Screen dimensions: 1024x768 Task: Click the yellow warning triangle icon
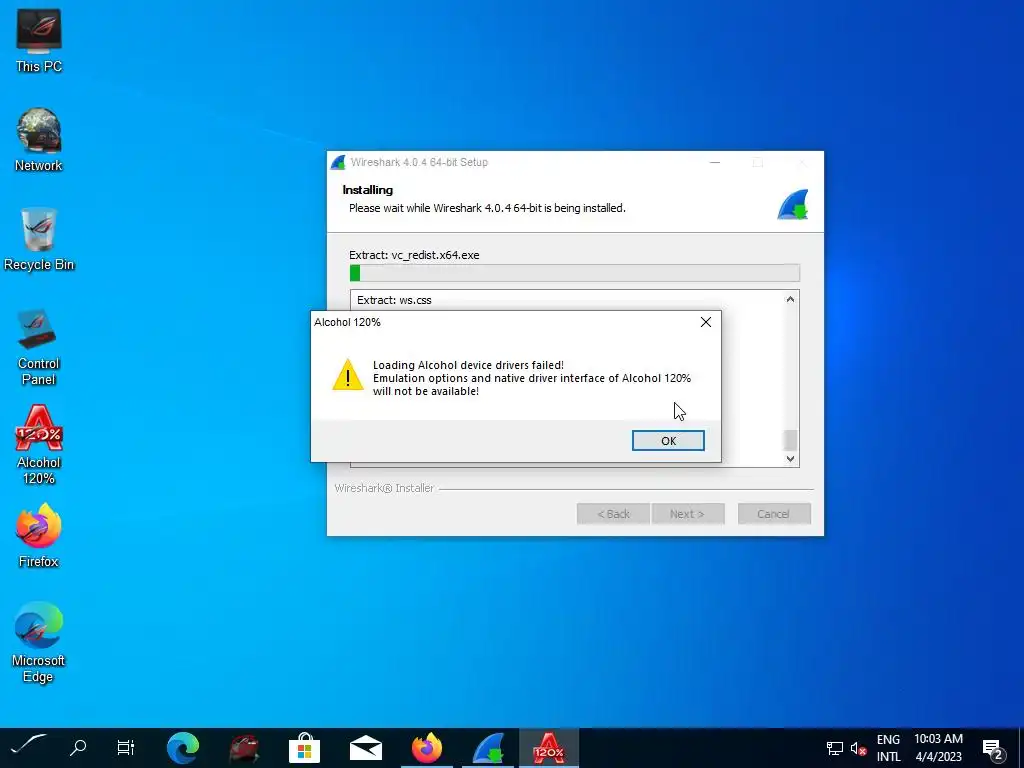[x=347, y=375]
